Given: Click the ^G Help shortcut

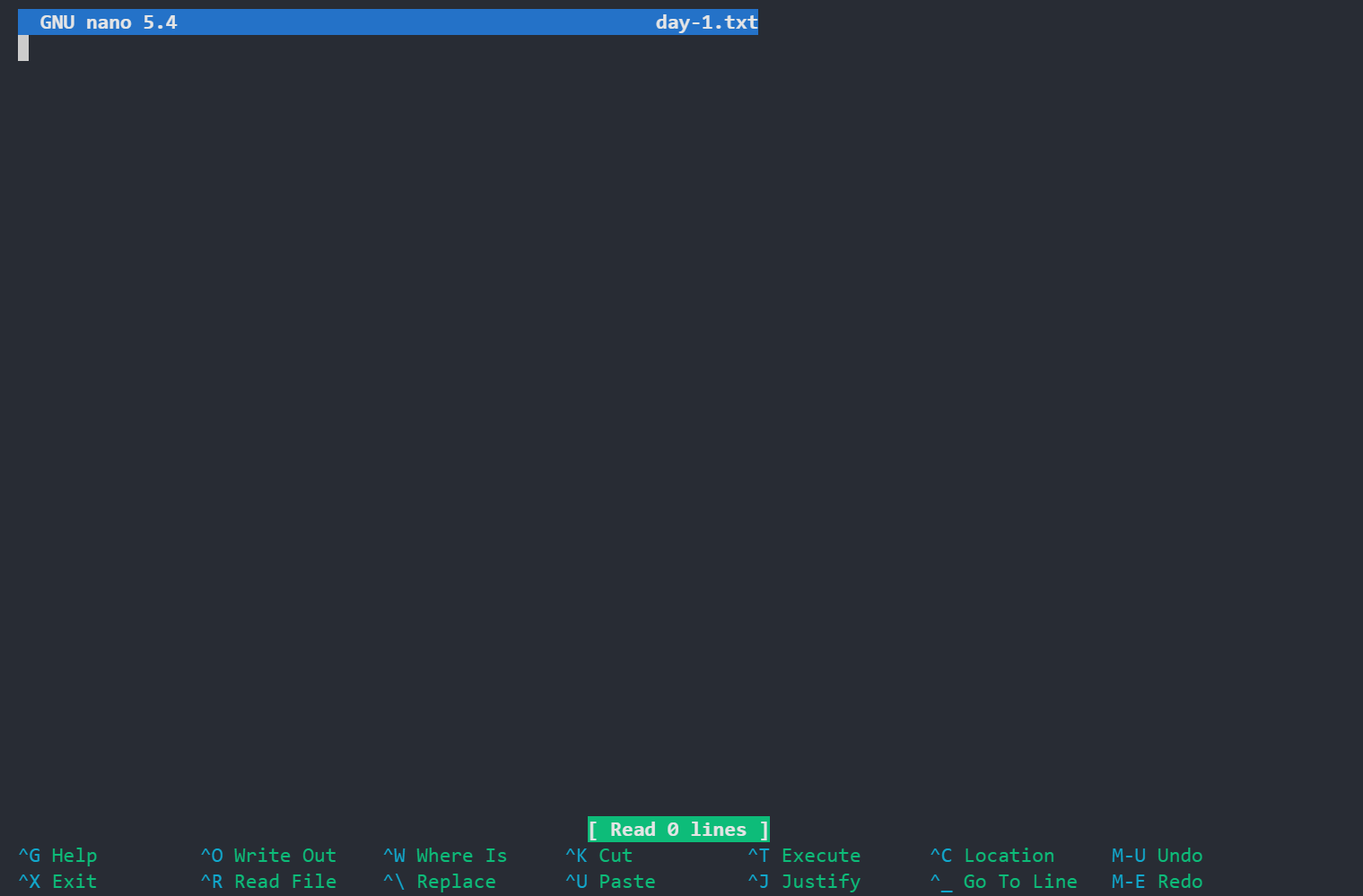Looking at the screenshot, I should [57, 856].
